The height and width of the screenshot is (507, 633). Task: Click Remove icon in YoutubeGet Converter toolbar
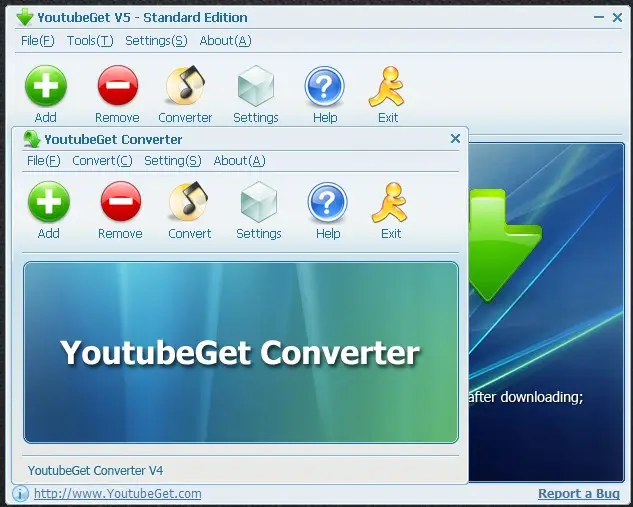click(x=121, y=201)
